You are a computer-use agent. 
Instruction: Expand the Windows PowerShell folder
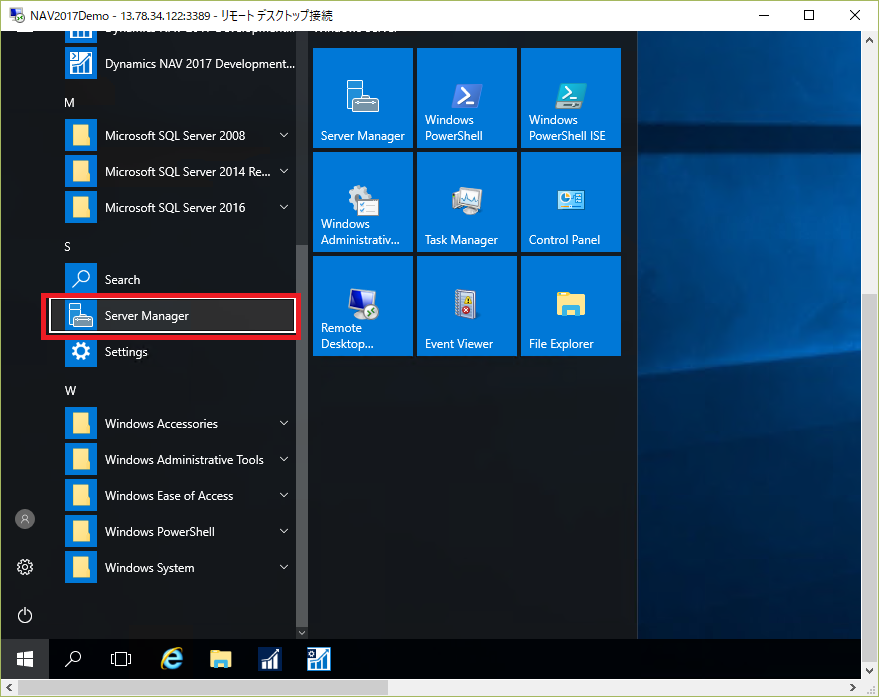tap(179, 532)
